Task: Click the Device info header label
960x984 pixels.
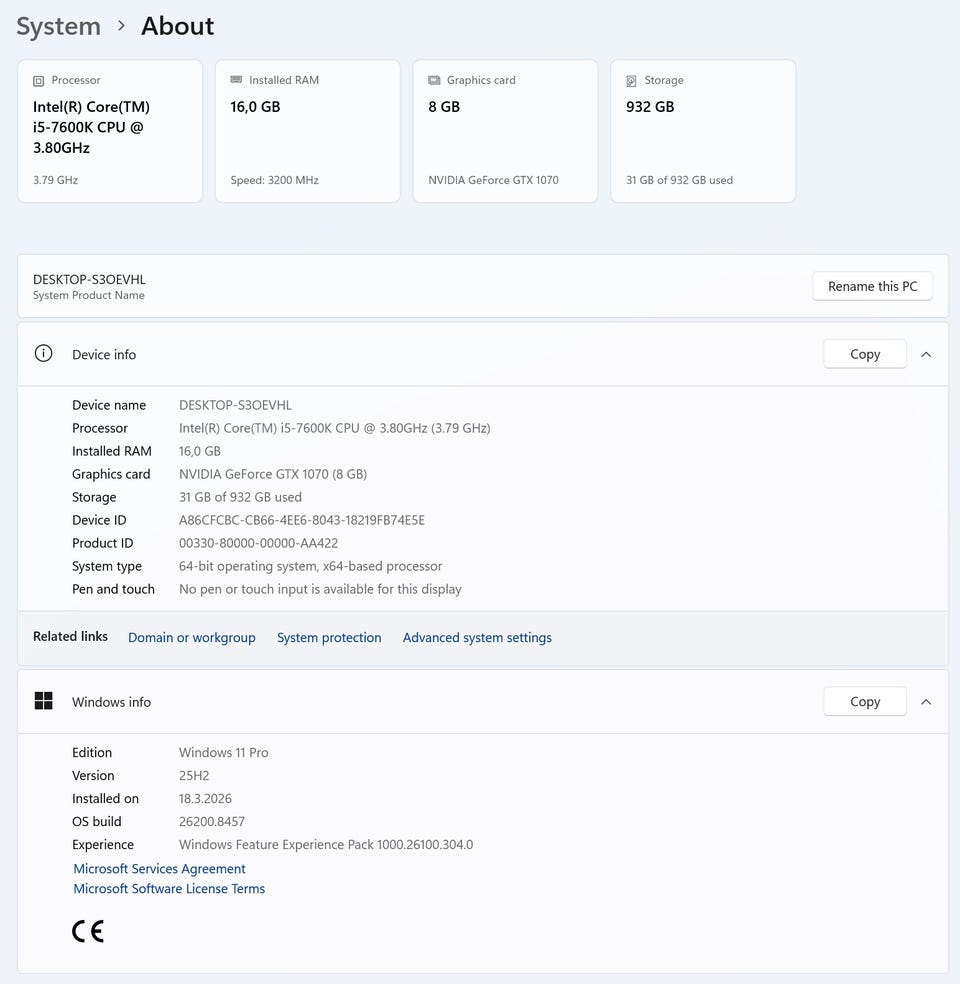Action: (104, 355)
